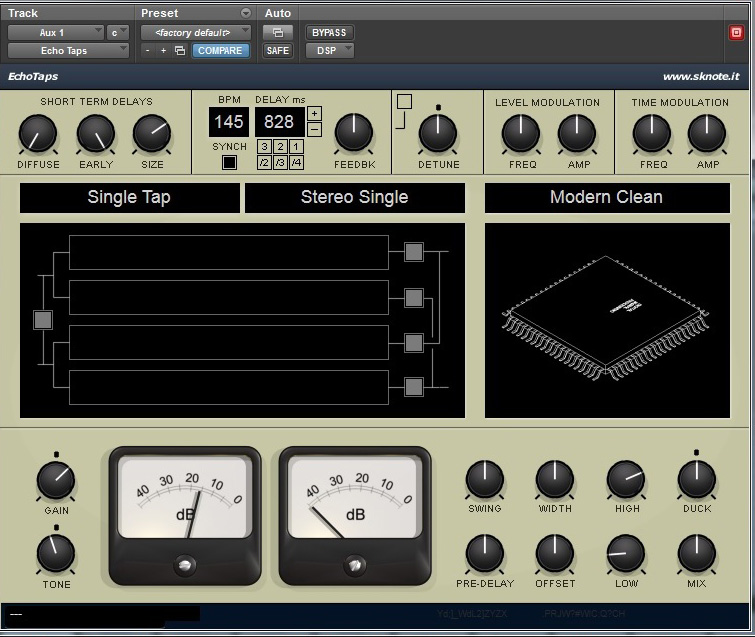Increase delay time with the plus stepper
This screenshot has height=637, width=755.
pyautogui.click(x=314, y=113)
